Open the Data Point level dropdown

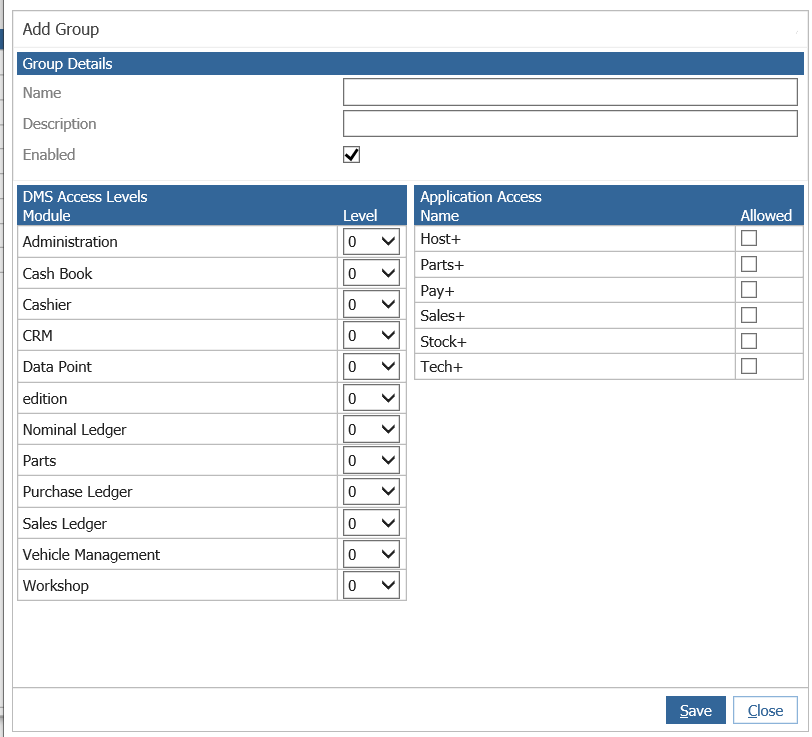371,366
